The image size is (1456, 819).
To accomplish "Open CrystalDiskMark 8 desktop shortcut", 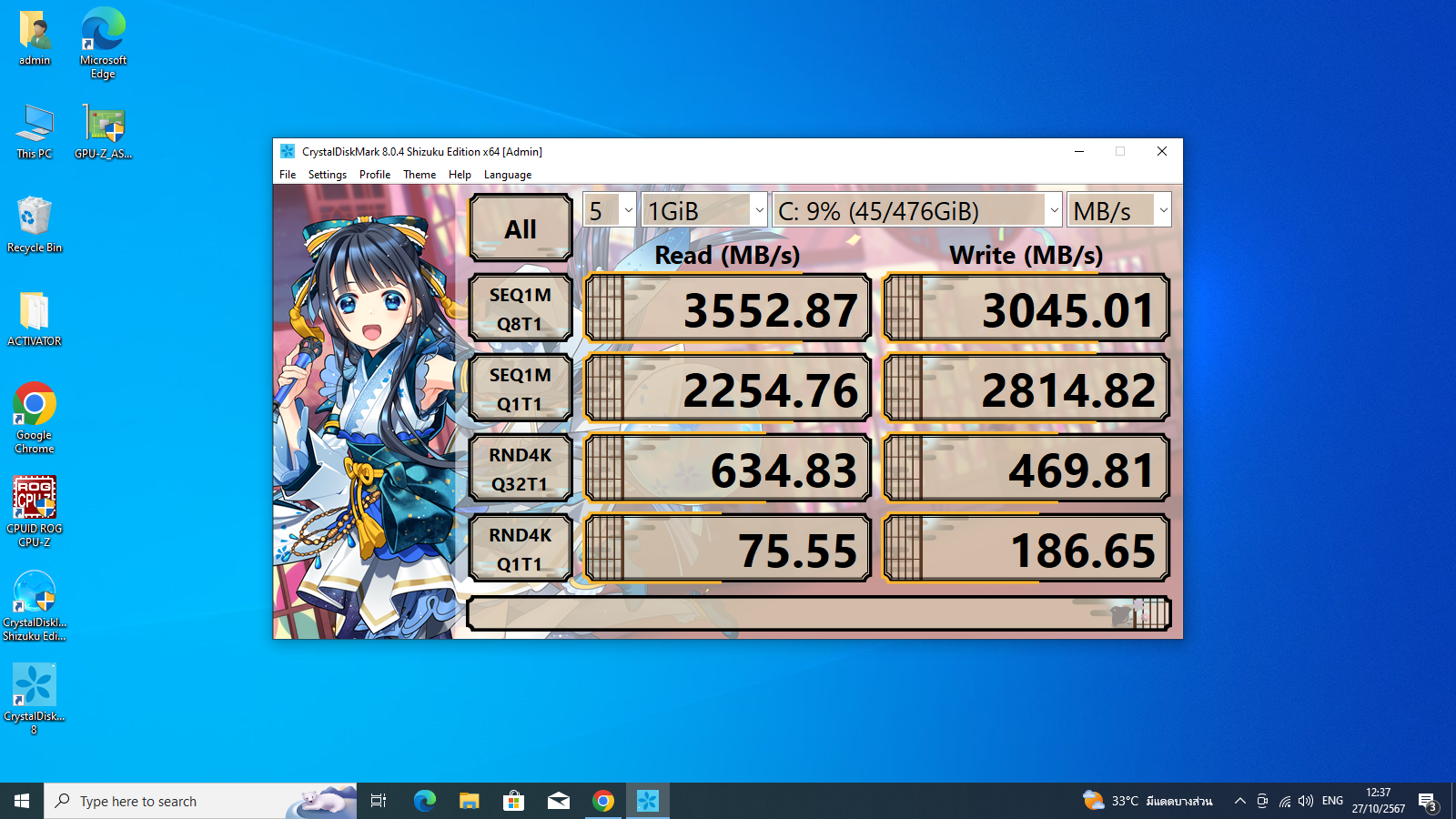I will [35, 699].
